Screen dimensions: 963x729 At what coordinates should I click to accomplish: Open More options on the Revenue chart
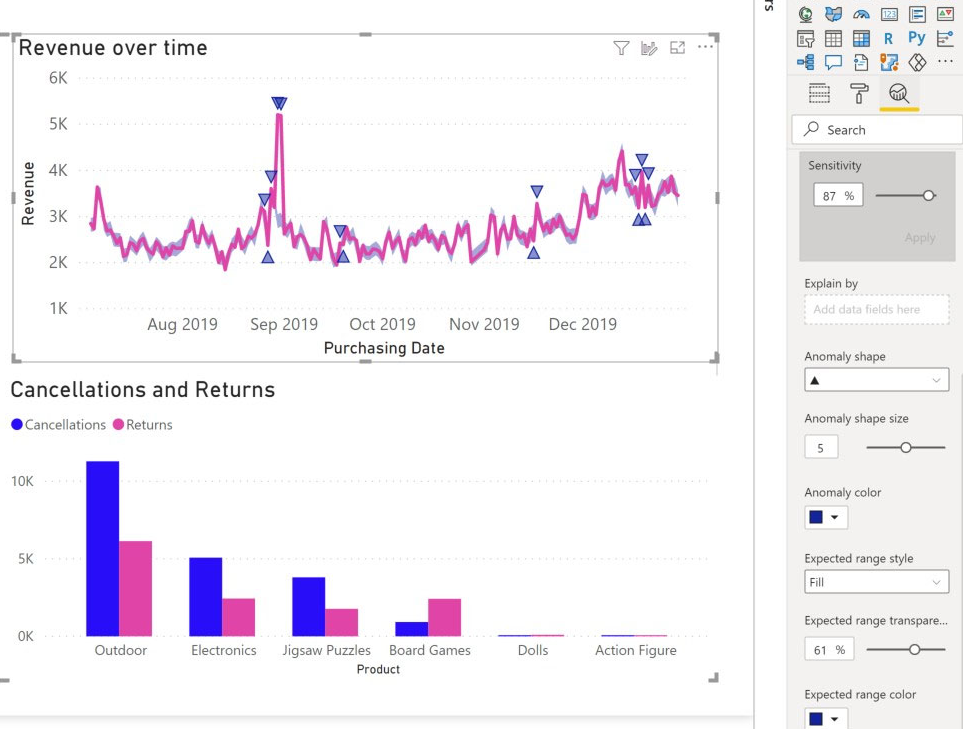pyautogui.click(x=706, y=47)
